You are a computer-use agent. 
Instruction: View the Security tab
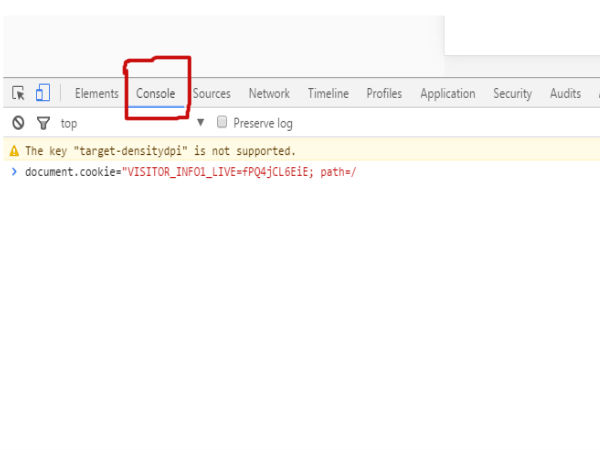click(512, 94)
